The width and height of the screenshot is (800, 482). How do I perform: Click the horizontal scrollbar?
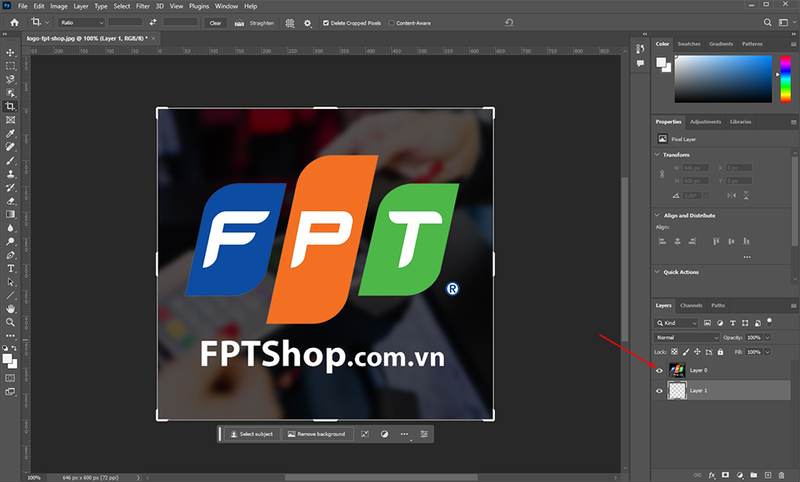point(382,478)
